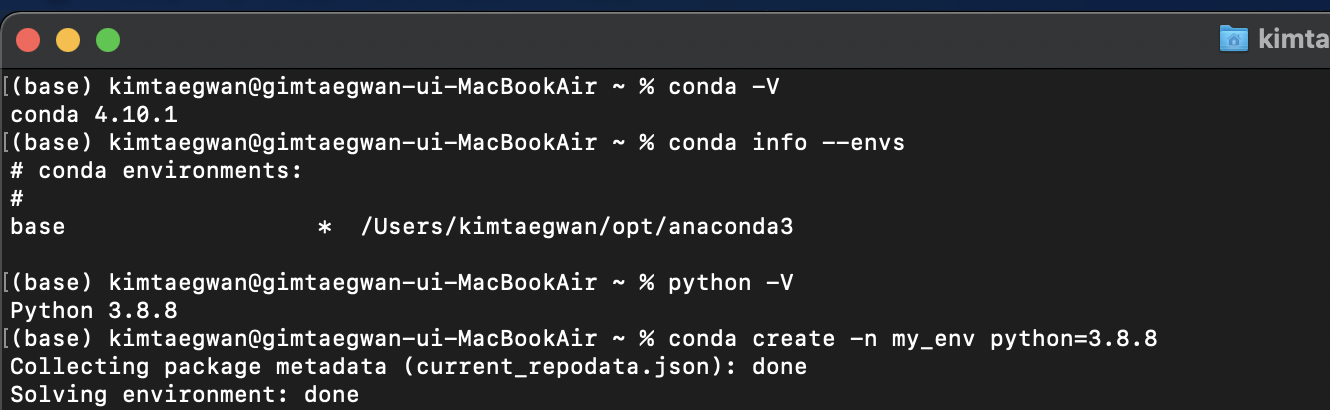Click the '# conda environments:' line
This screenshot has width=1330, height=410.
point(156,170)
